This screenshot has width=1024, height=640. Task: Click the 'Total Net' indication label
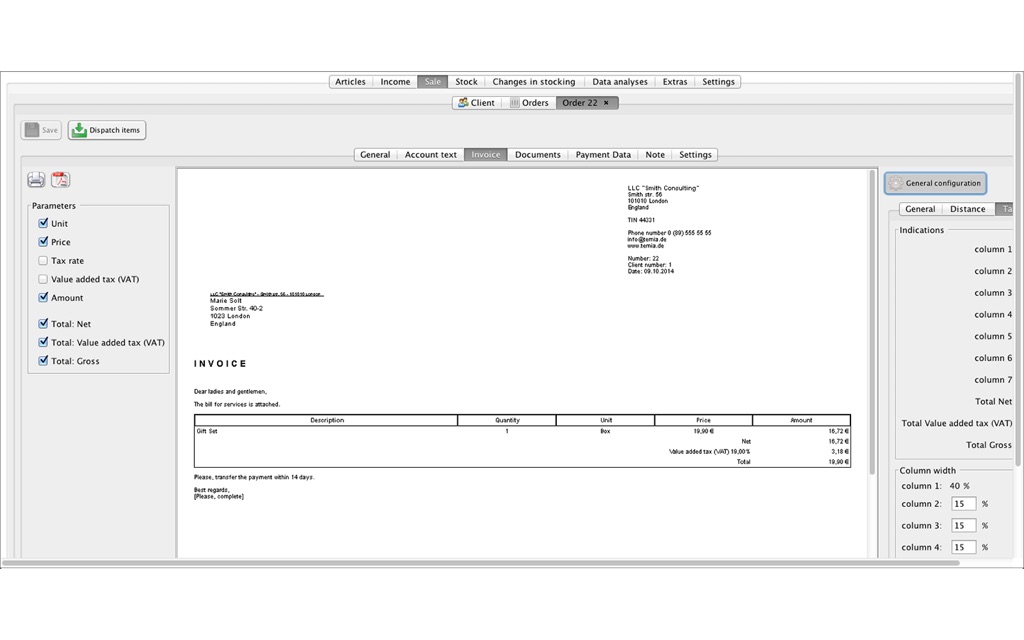coord(993,401)
